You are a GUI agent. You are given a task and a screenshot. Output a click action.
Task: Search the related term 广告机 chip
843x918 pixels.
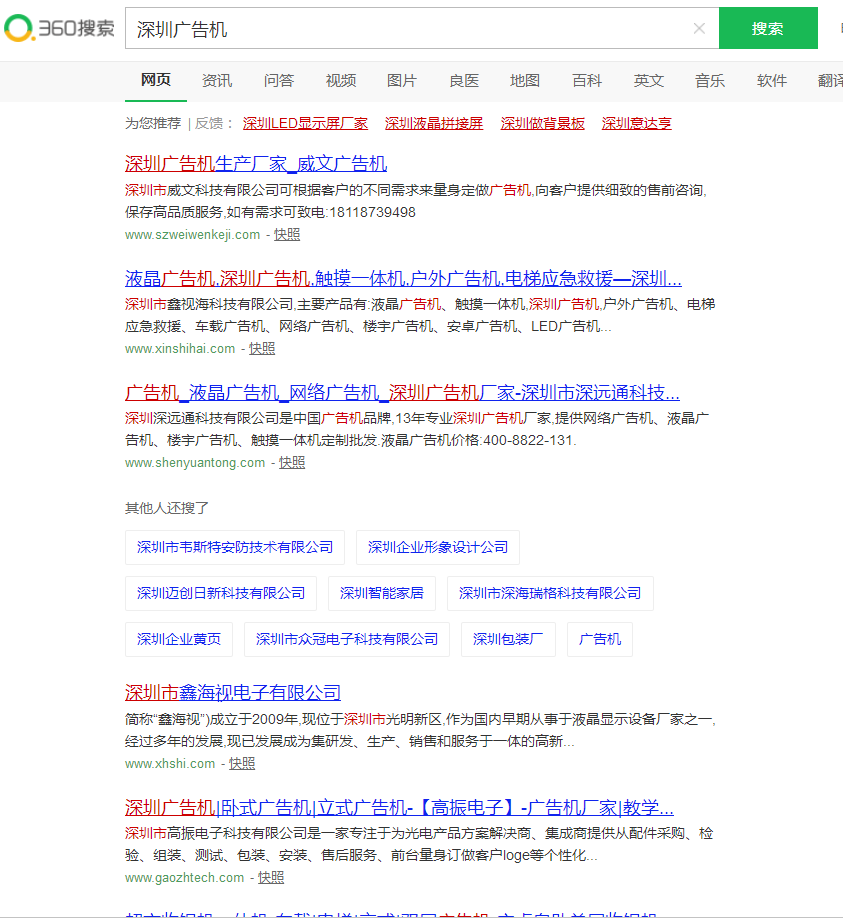coord(600,639)
